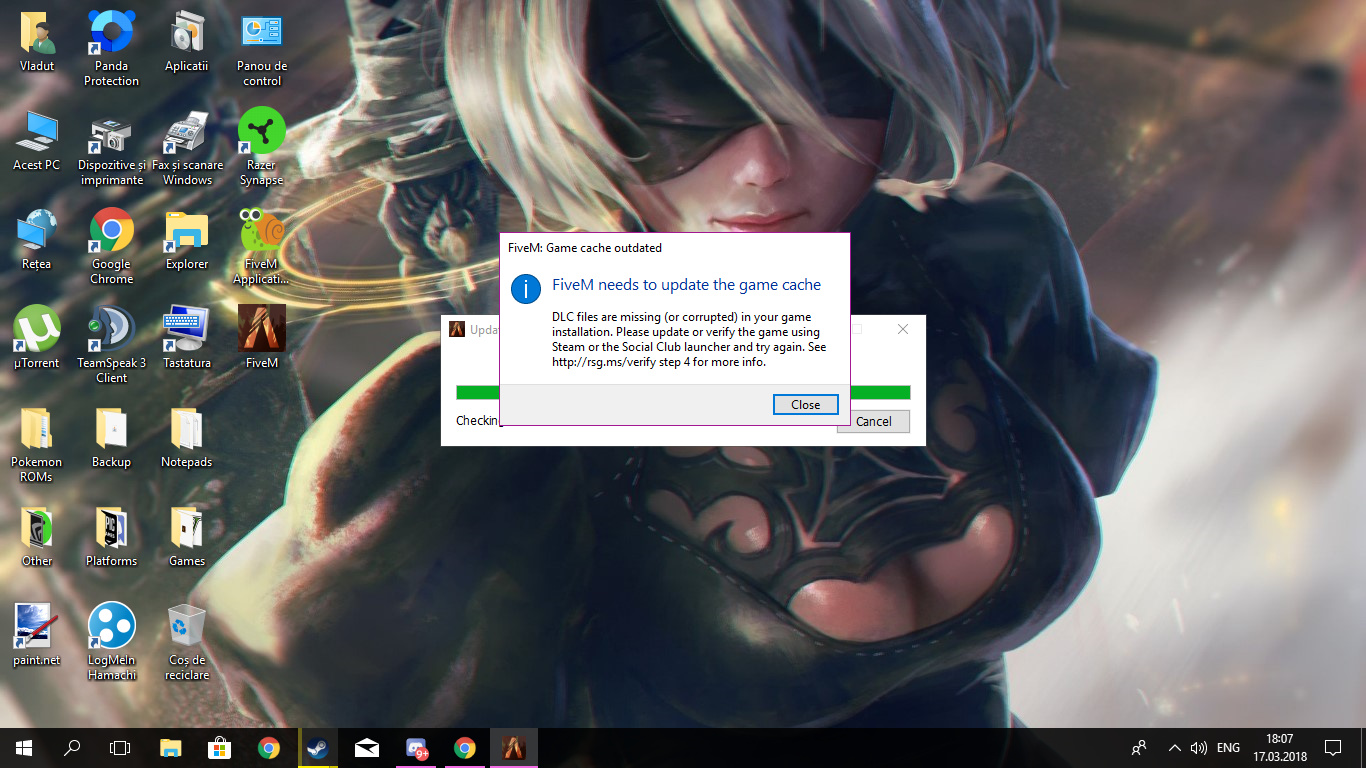Launch LogMeIn Hamachi shortcut

tap(111, 642)
